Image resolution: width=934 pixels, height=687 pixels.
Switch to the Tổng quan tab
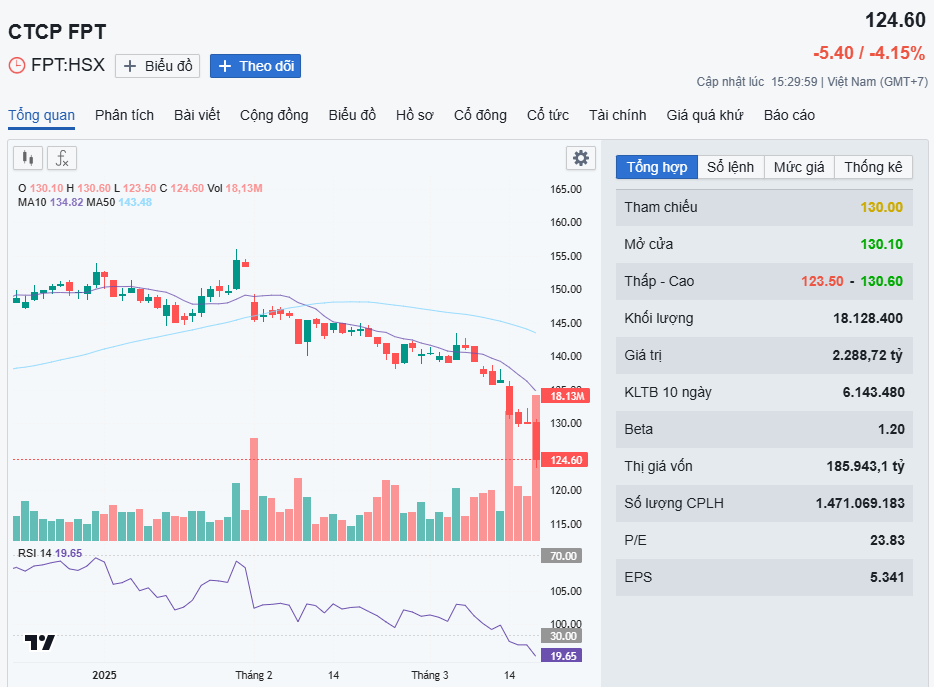pyautogui.click(x=41, y=115)
